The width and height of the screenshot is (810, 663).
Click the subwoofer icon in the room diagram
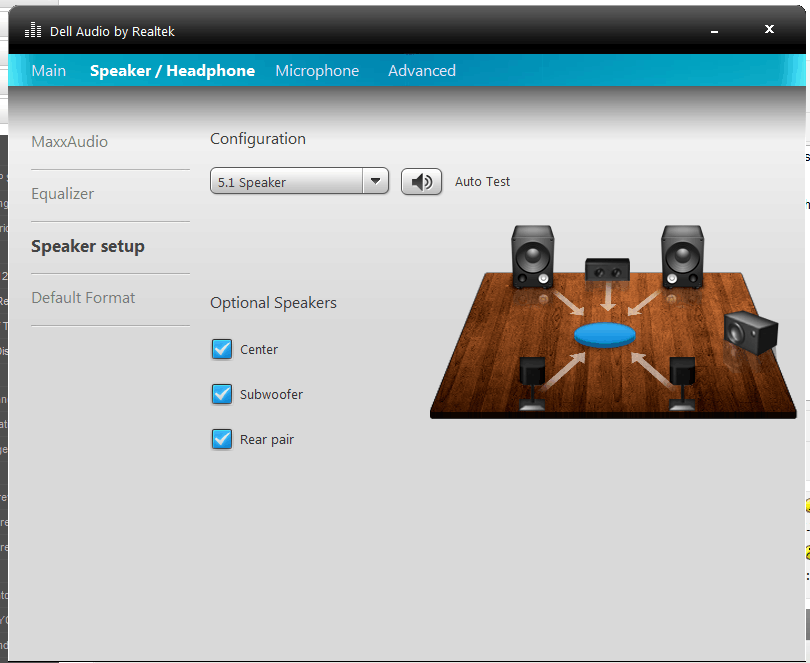tap(751, 333)
